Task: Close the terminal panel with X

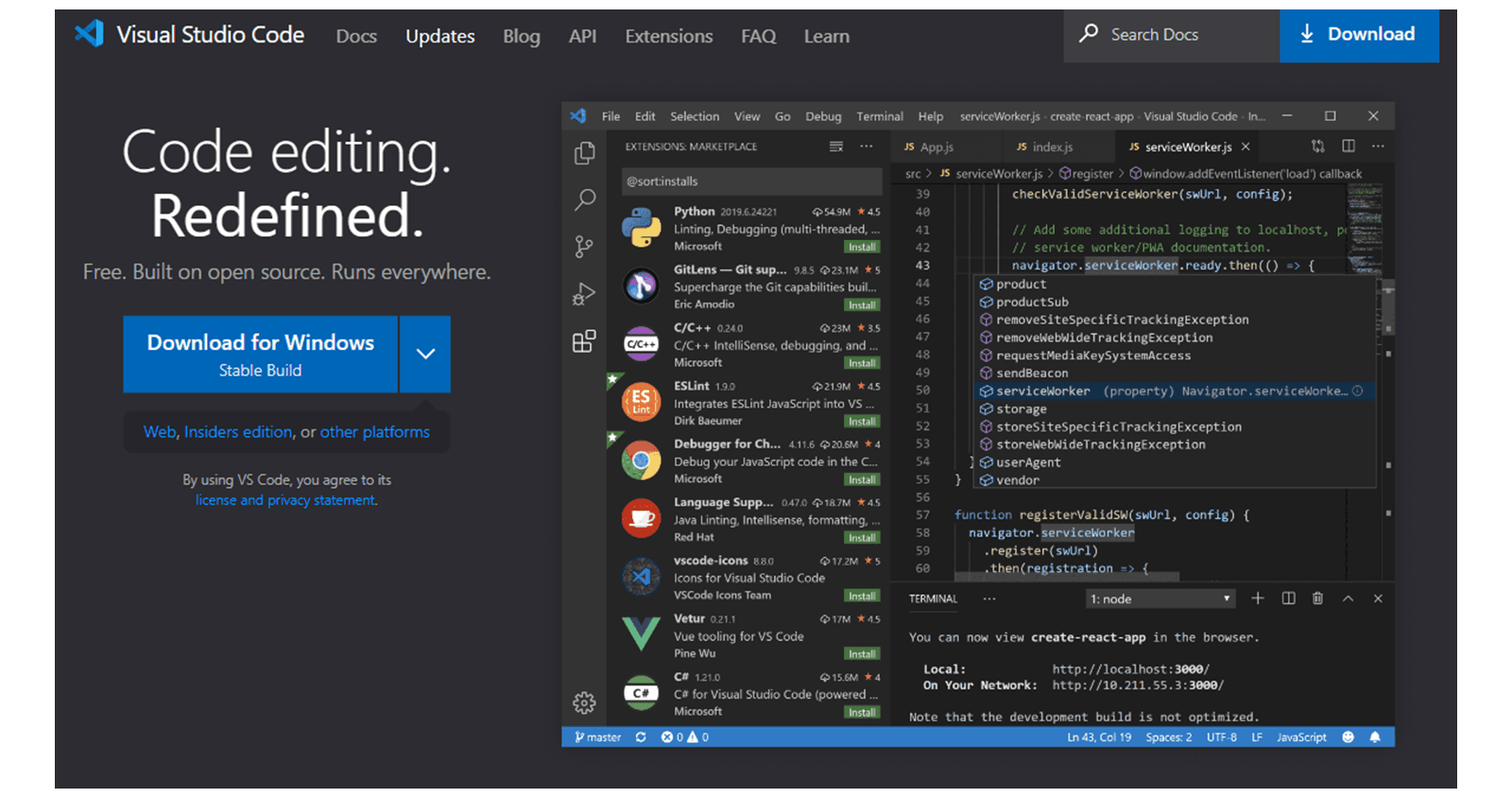Action: 1378,598
